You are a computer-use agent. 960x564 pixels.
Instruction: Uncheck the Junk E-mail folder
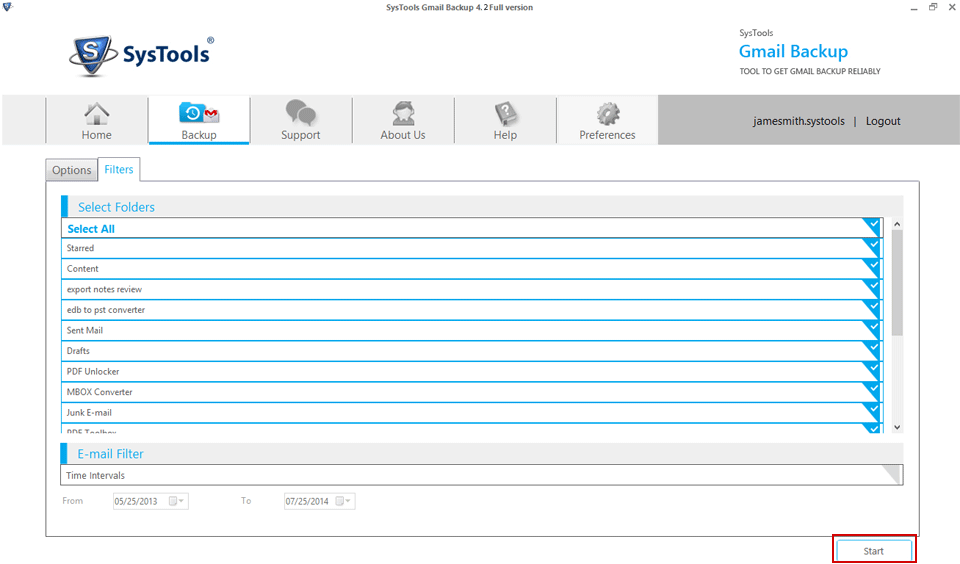[x=872, y=412]
